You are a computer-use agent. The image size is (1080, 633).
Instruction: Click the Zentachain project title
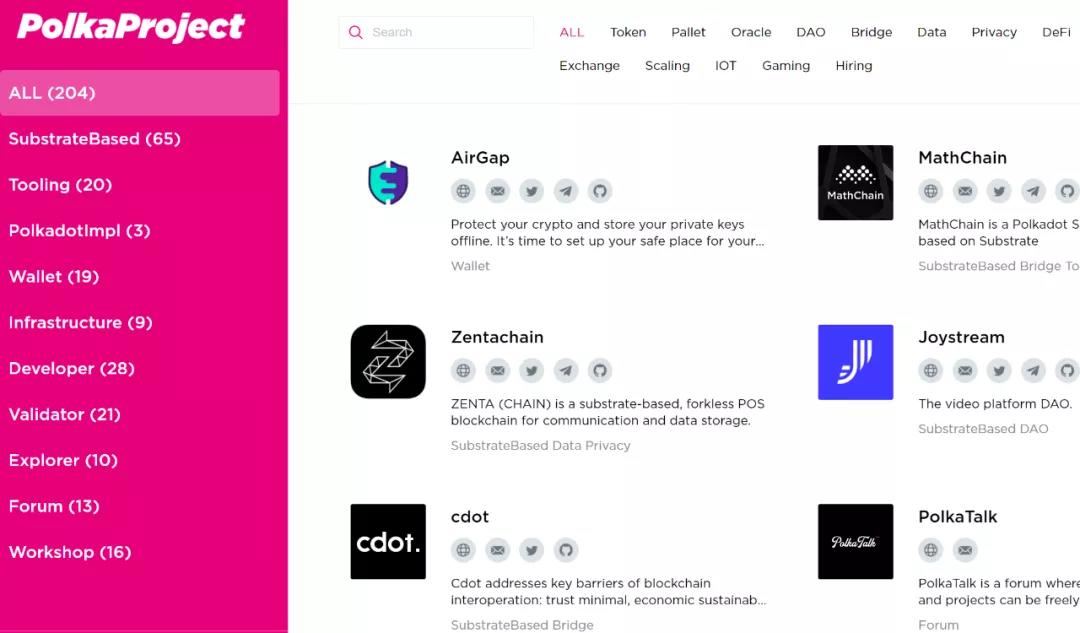[497, 338]
